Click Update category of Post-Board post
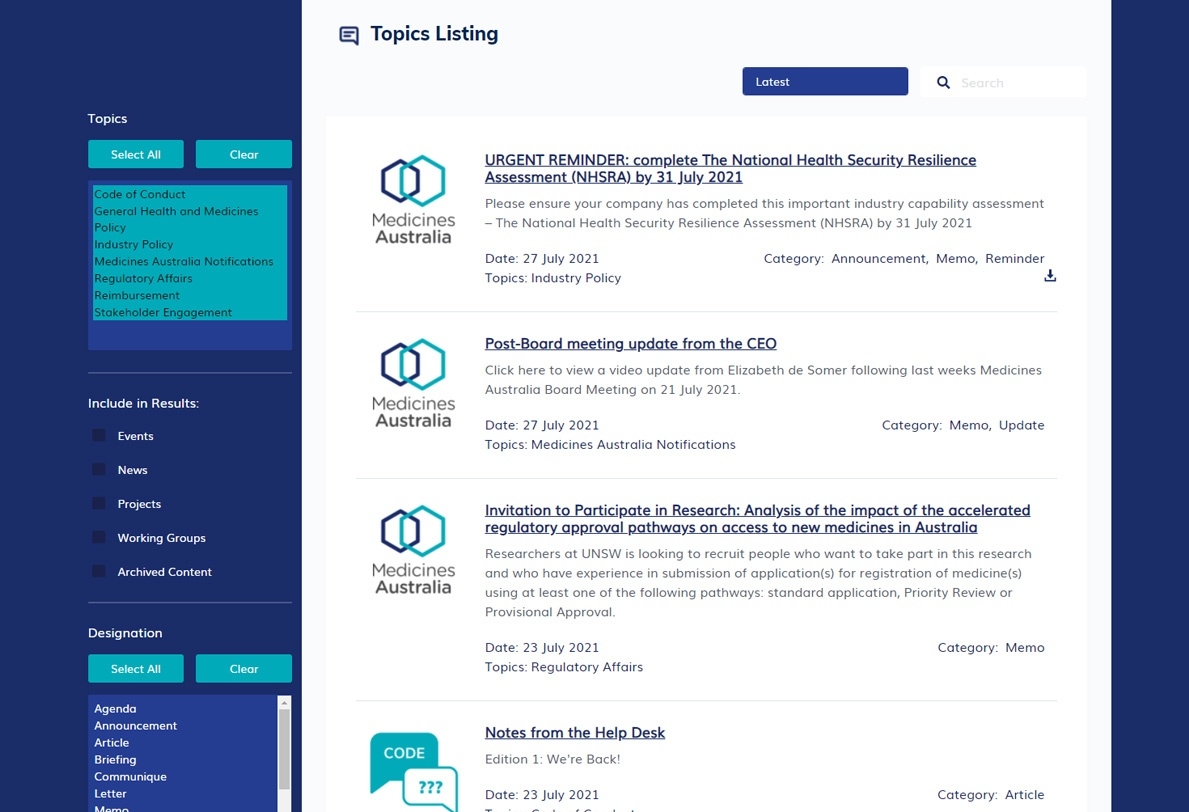Image resolution: width=1189 pixels, height=812 pixels. click(1021, 425)
